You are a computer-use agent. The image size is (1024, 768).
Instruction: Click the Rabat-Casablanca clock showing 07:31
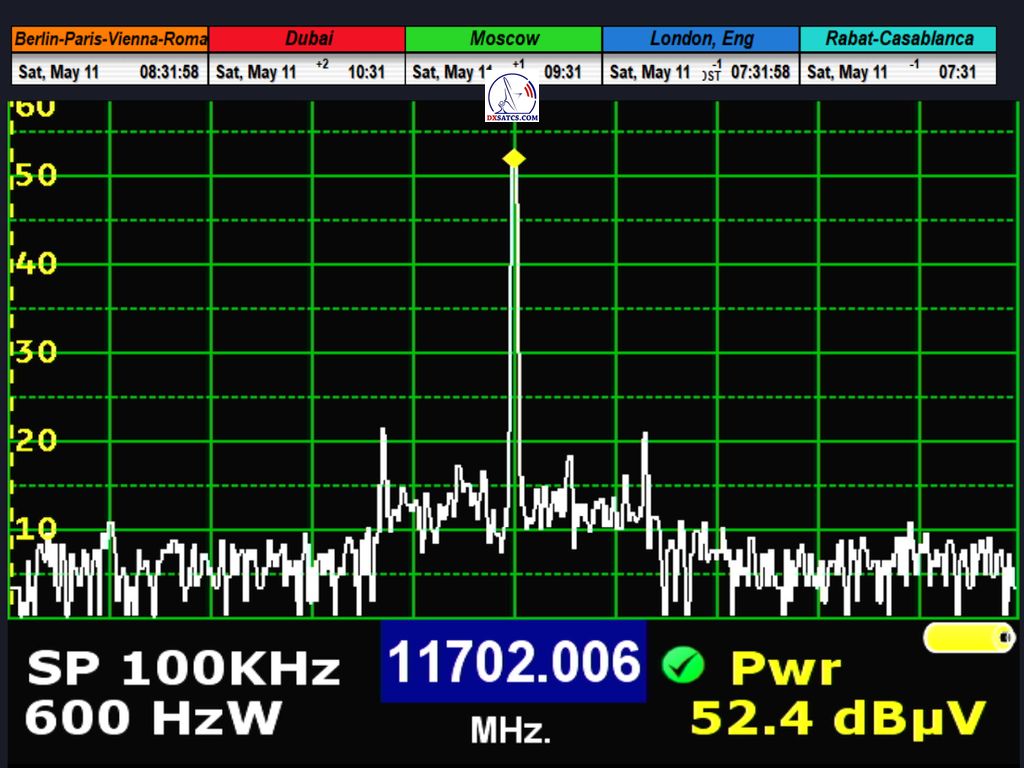[x=956, y=72]
